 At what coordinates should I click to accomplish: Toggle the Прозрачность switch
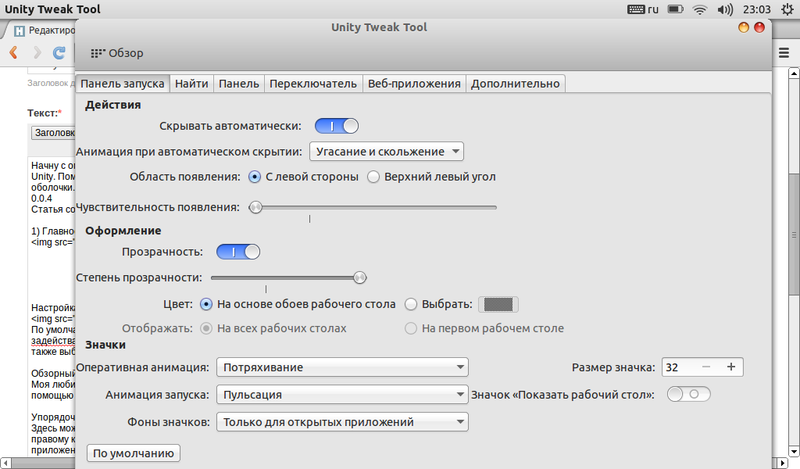(x=238, y=252)
